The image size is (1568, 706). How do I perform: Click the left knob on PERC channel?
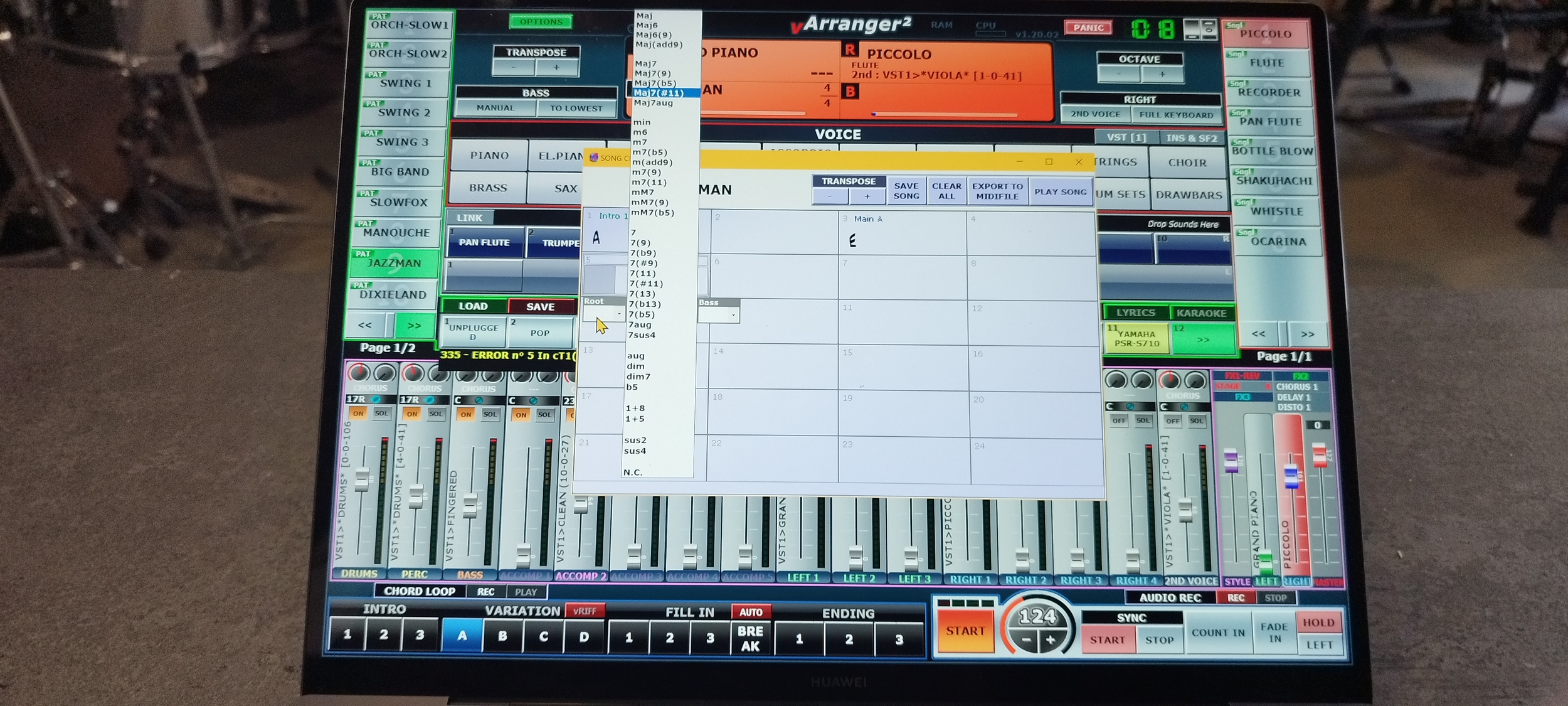click(413, 374)
